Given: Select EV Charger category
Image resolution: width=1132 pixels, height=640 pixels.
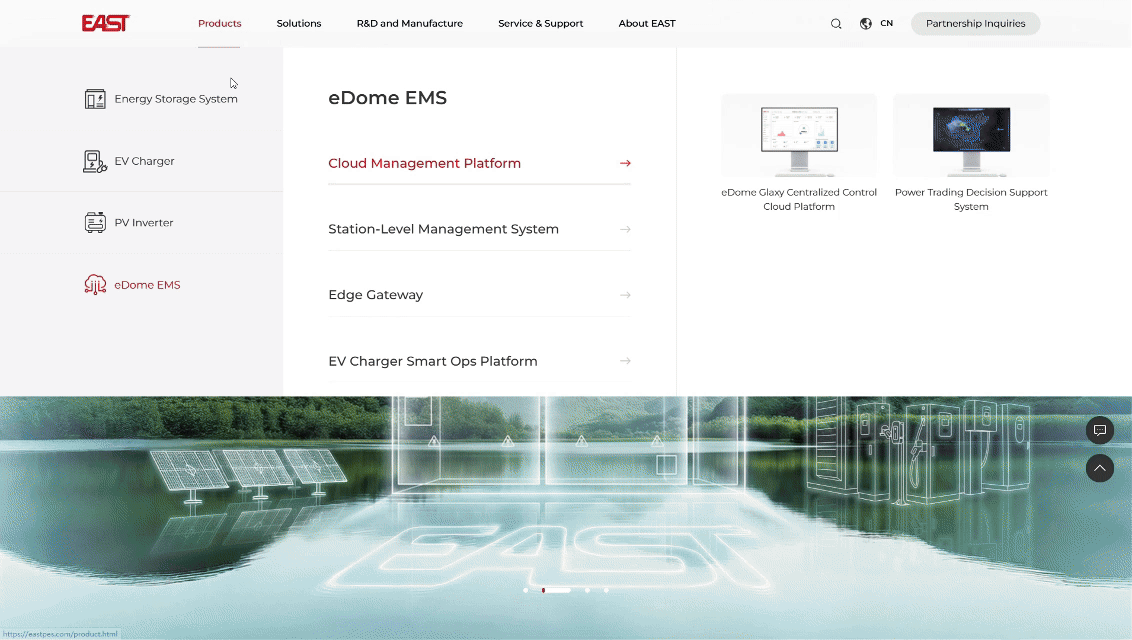Looking at the screenshot, I should 144,161.
